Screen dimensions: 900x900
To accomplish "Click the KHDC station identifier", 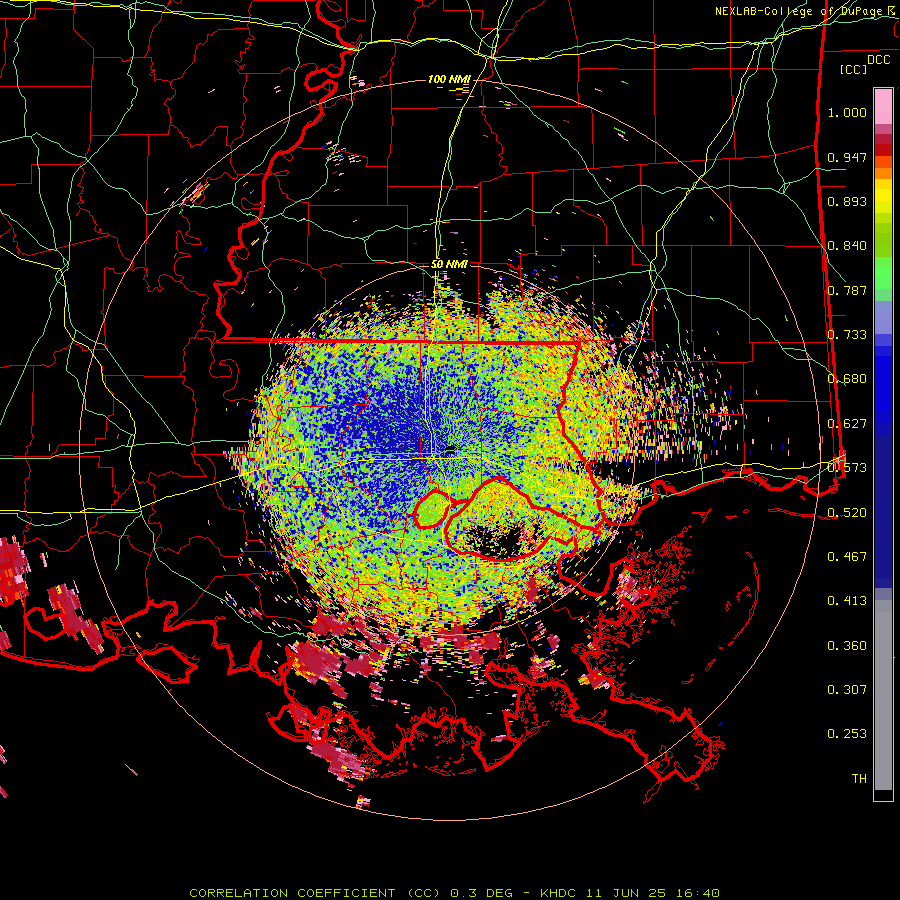I will pyautogui.click(x=559, y=893).
